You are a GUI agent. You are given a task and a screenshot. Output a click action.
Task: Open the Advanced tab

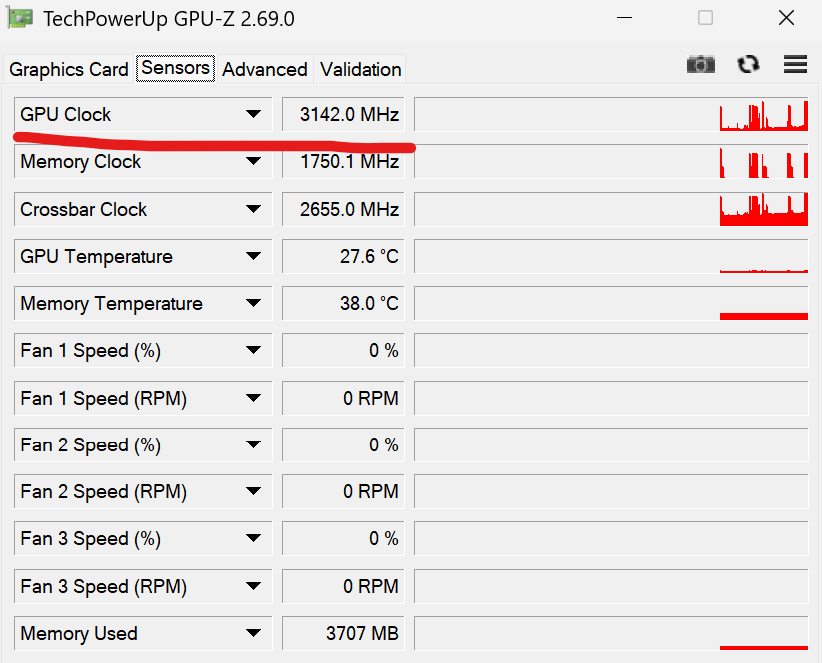pyautogui.click(x=264, y=69)
